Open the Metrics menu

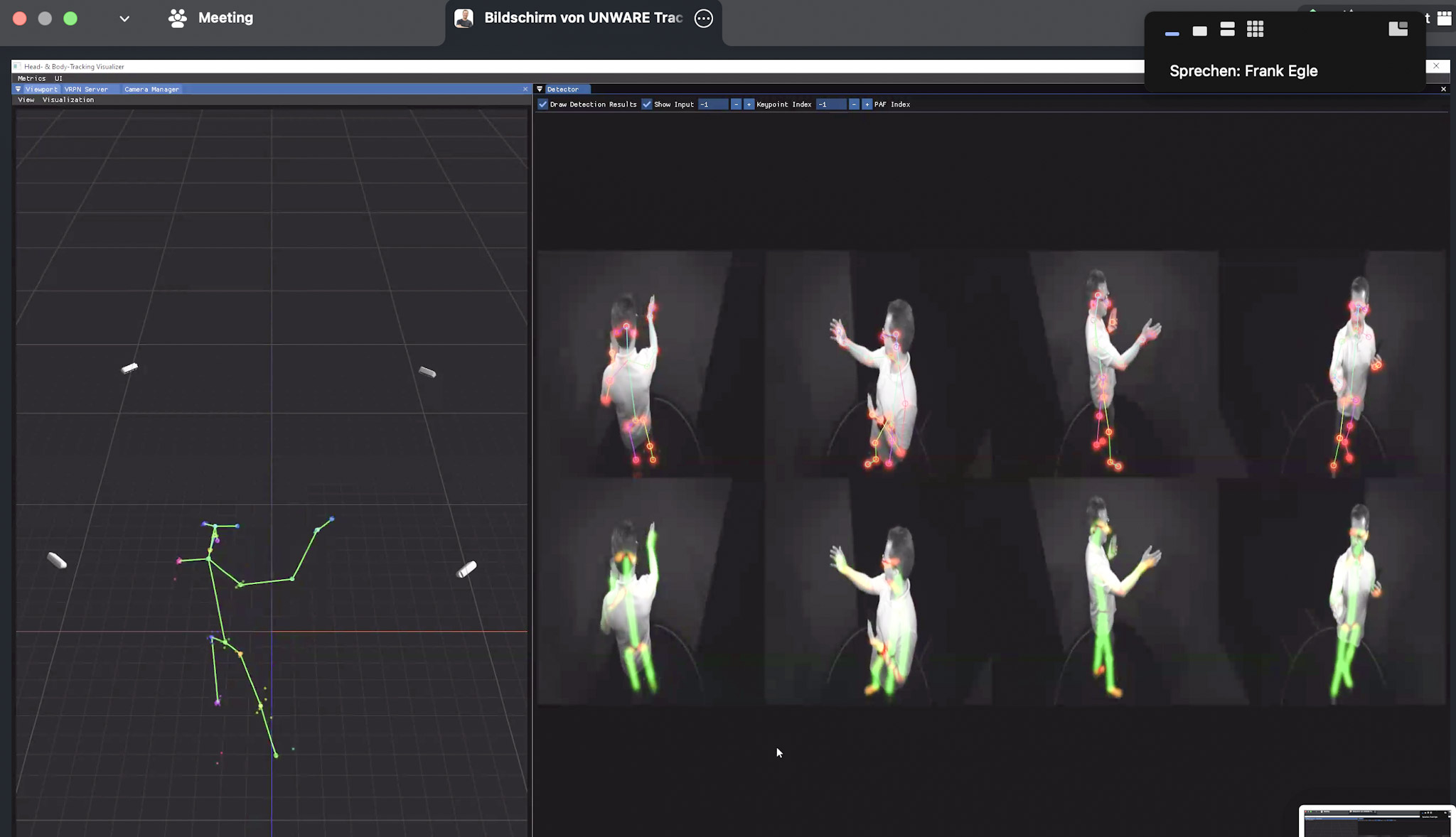pos(31,78)
